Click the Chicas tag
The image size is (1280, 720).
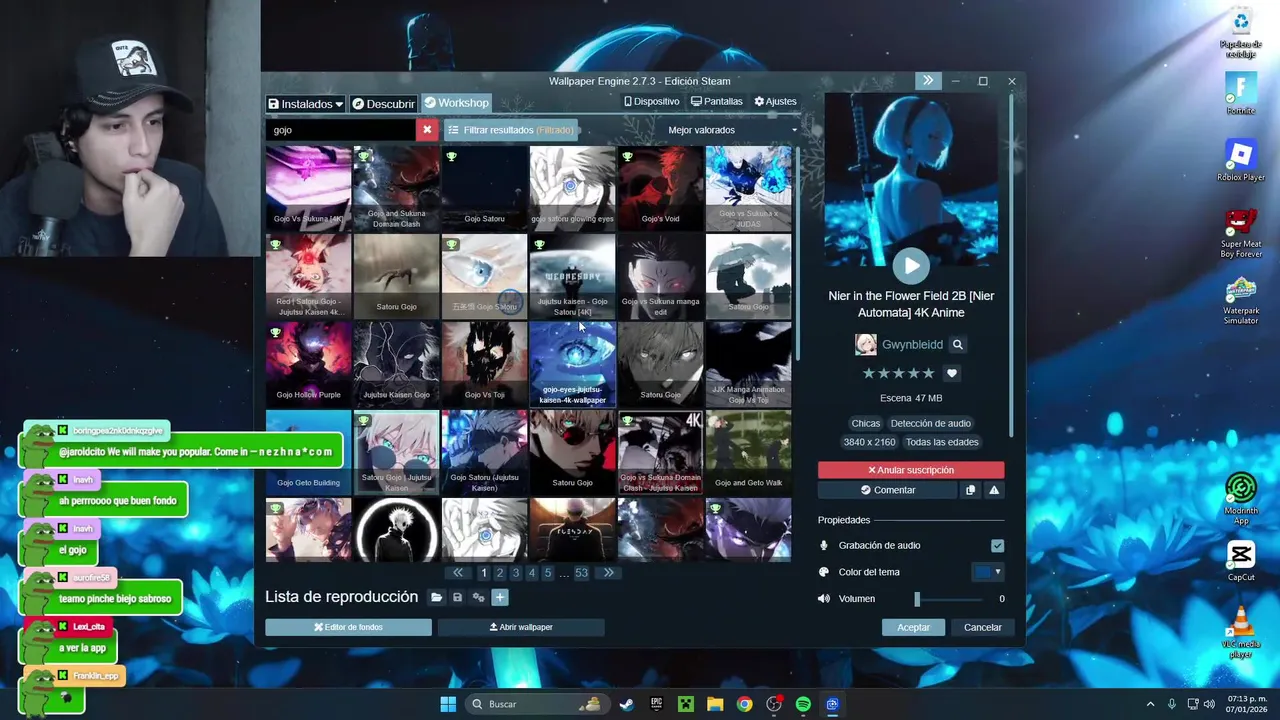pyautogui.click(x=866, y=423)
